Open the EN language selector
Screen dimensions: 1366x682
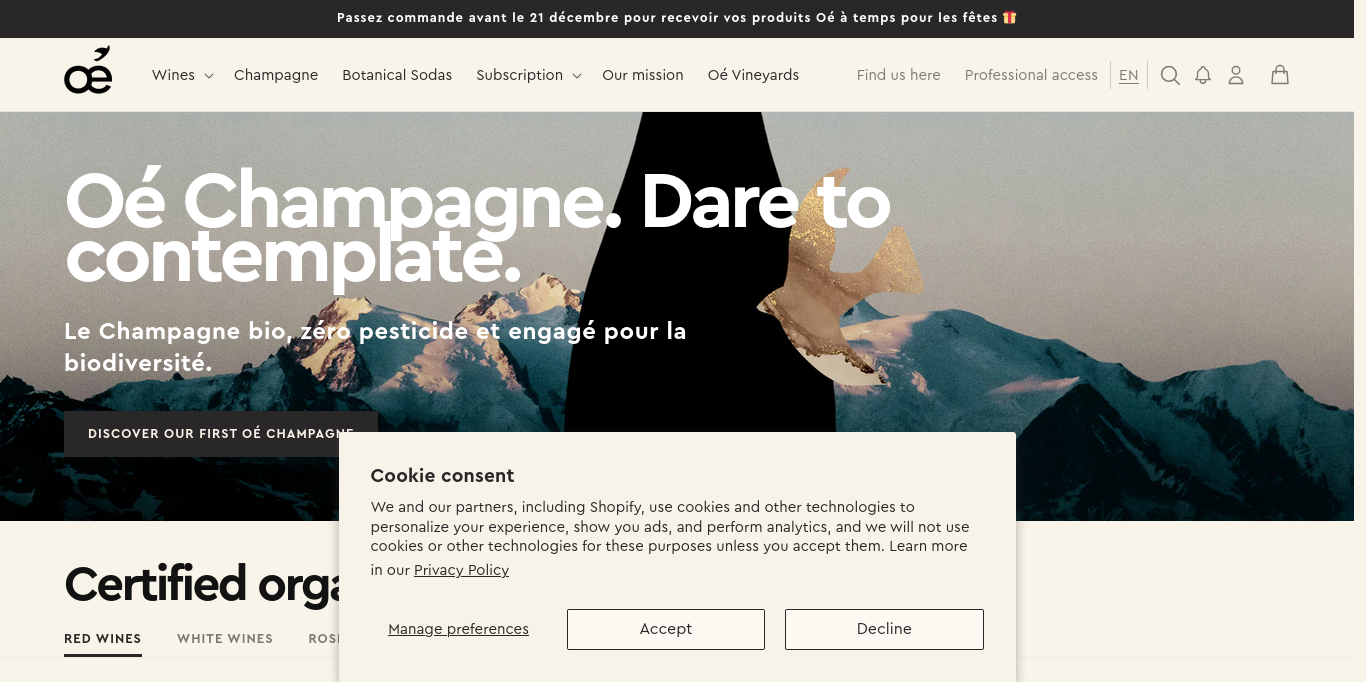[1129, 75]
